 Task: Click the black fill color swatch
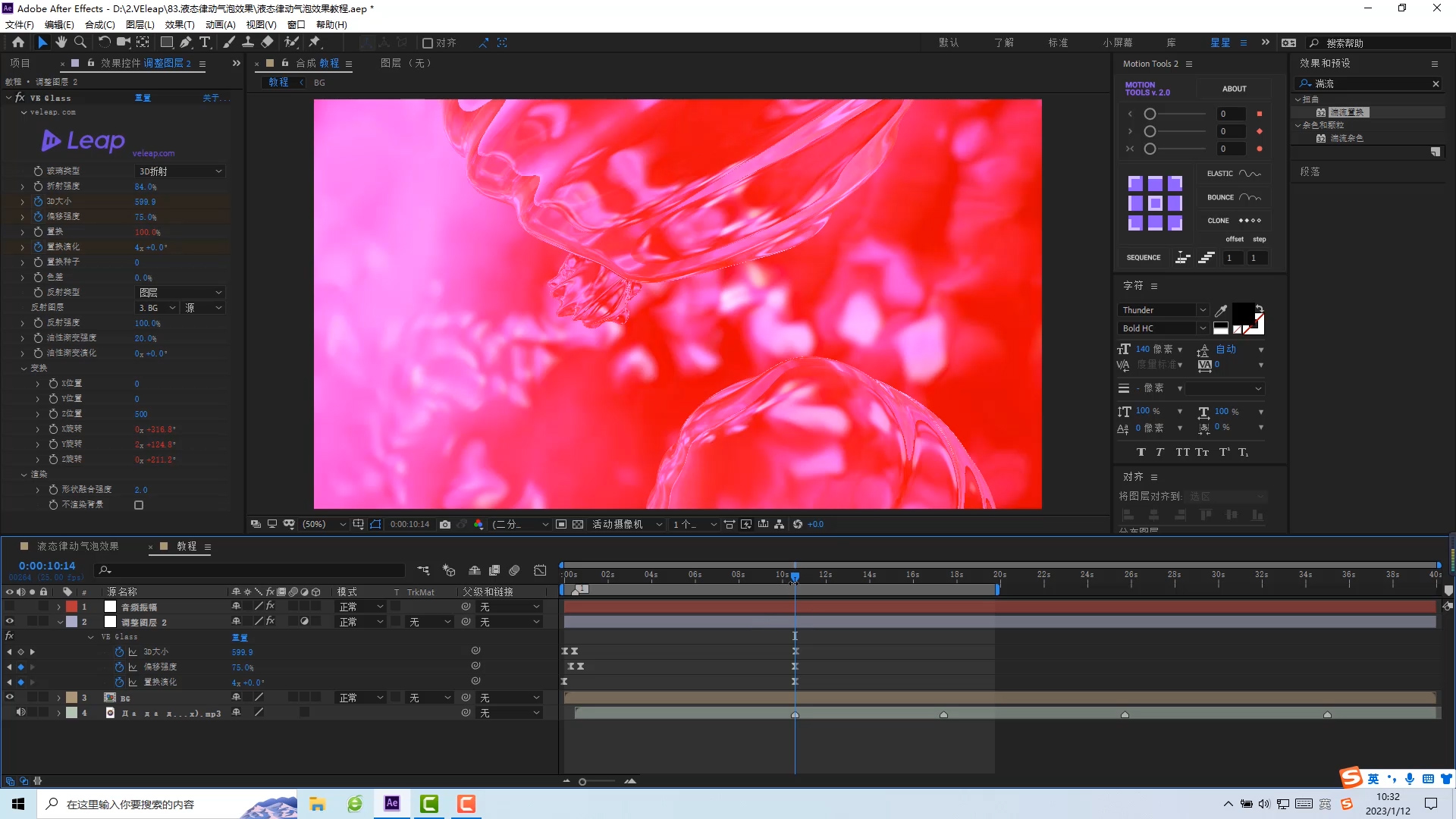tap(1243, 313)
